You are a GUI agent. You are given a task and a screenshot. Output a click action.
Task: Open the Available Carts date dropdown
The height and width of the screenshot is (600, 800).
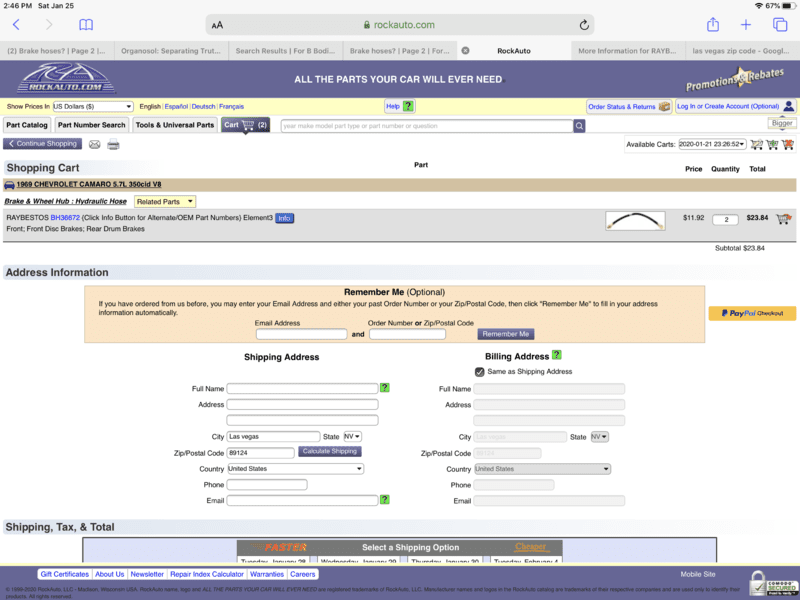[x=710, y=144]
